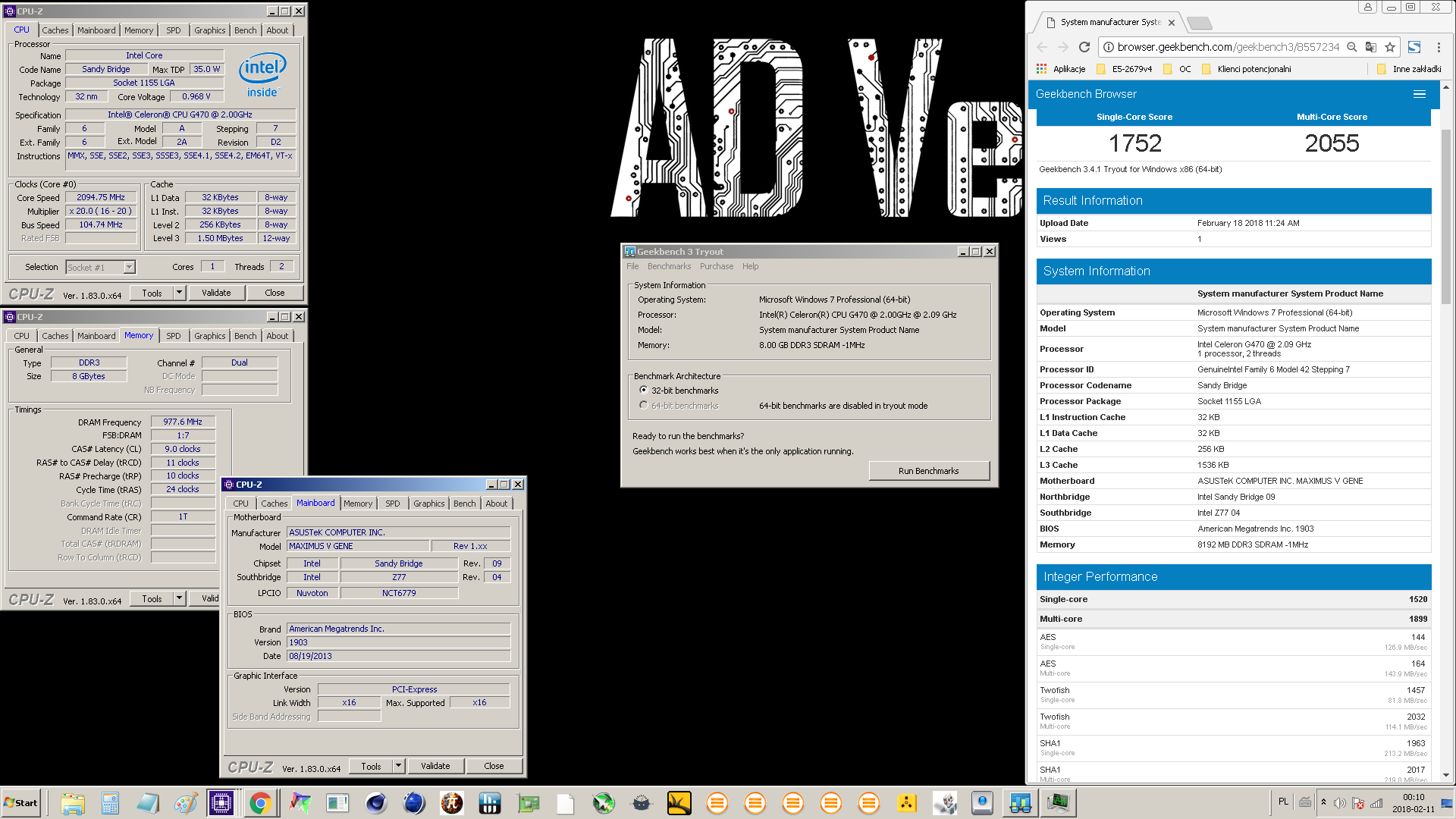The image size is (1456, 819).
Task: Switch to Caches tab in top CPU-Z window
Action: pos(55,30)
